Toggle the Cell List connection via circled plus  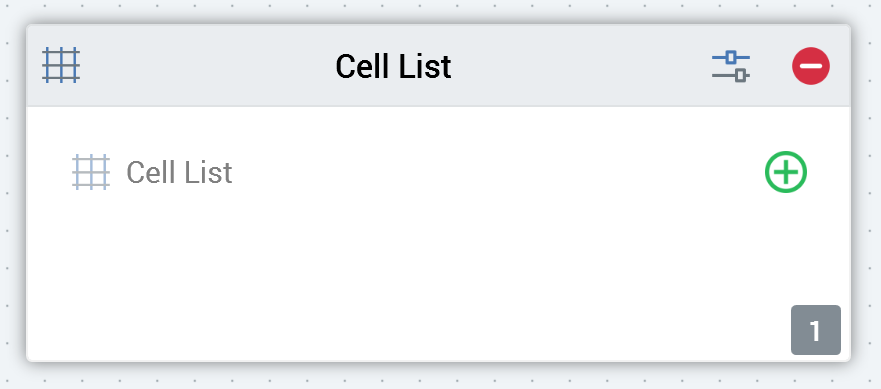785,172
